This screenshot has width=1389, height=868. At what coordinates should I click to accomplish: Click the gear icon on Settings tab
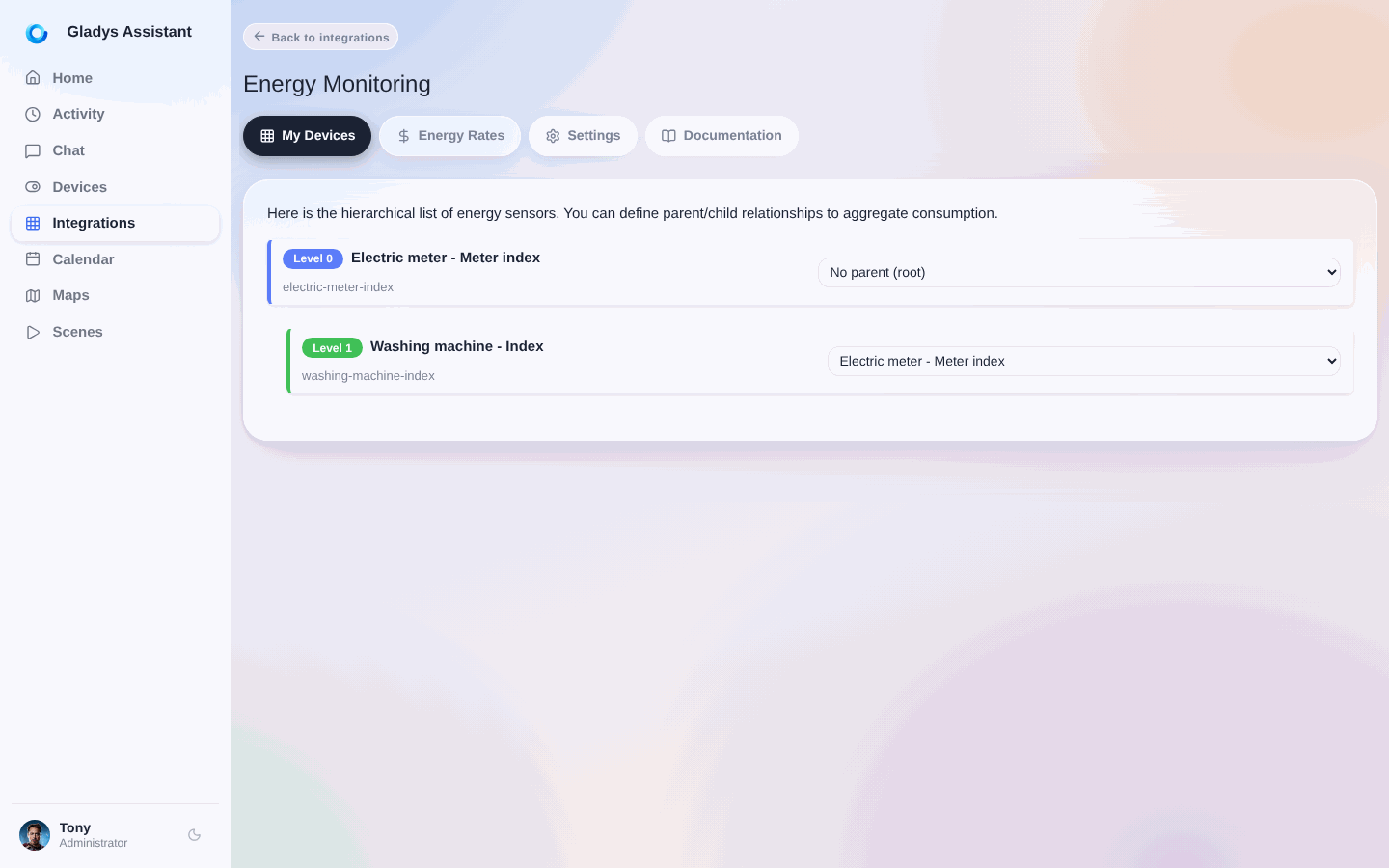point(553,136)
